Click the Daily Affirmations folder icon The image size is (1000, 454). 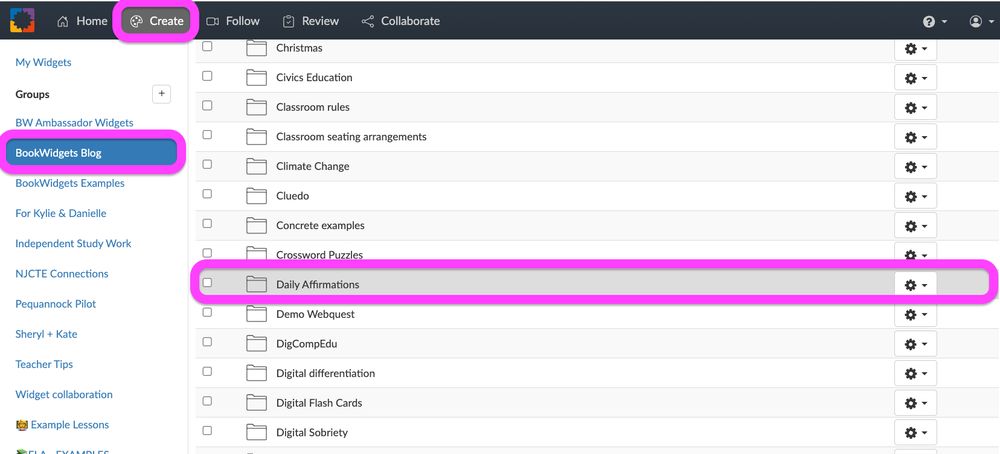tap(256, 284)
